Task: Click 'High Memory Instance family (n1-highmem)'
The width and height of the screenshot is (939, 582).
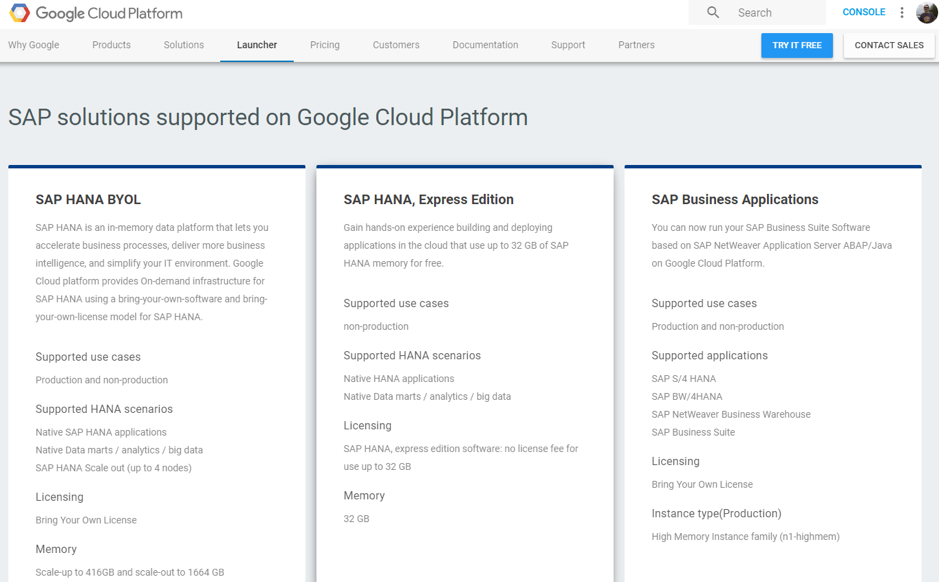Action: click(746, 536)
